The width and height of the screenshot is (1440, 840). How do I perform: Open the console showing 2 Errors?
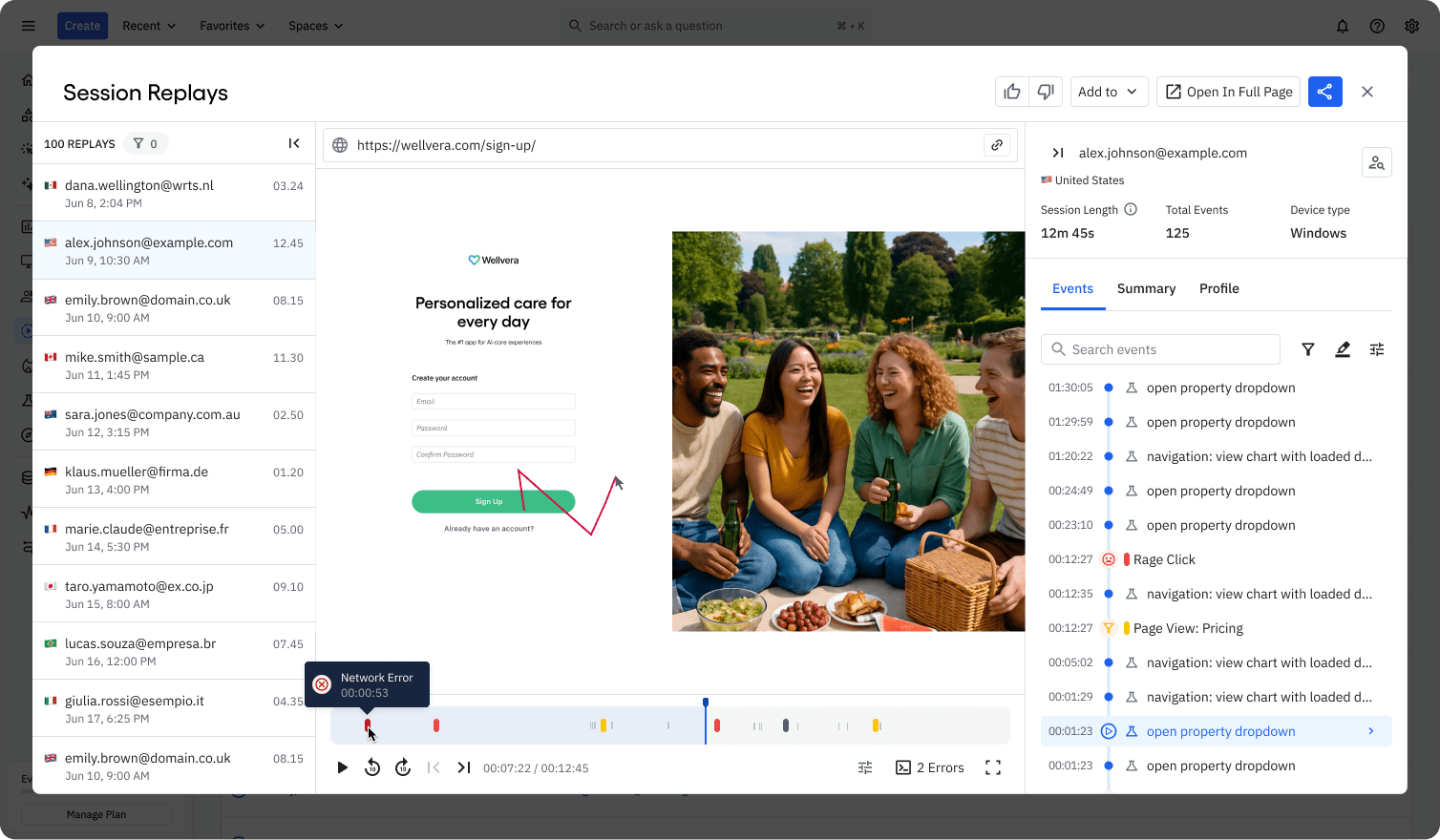point(929,766)
